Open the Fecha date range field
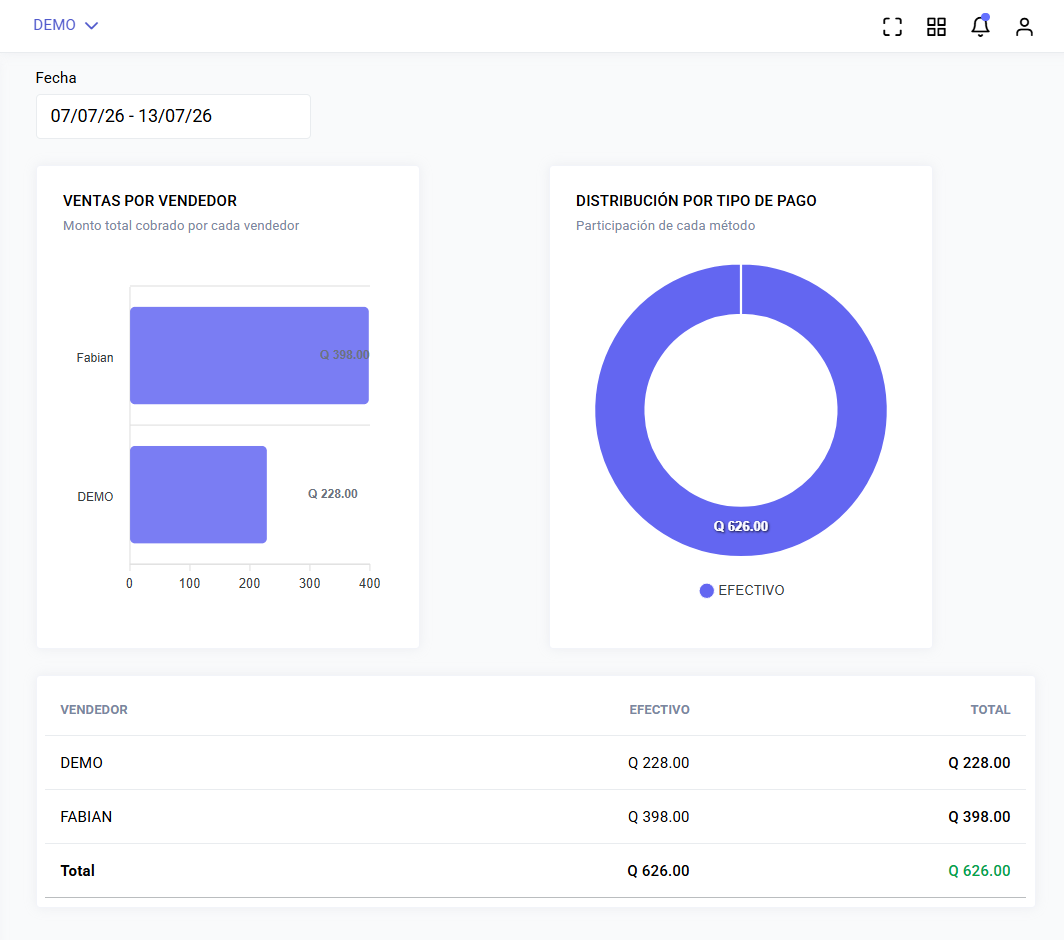 pyautogui.click(x=173, y=116)
